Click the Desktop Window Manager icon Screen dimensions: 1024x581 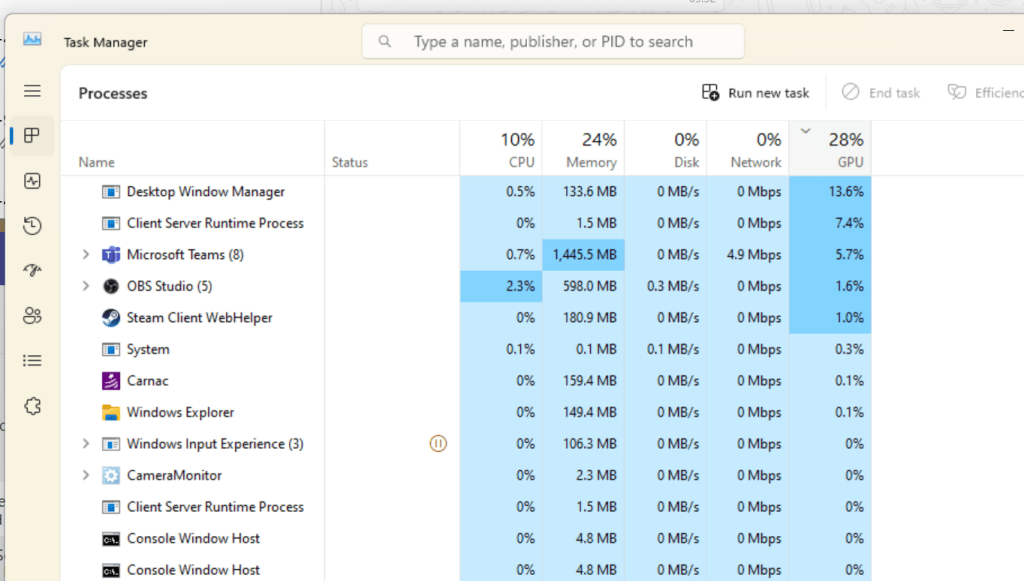111,192
